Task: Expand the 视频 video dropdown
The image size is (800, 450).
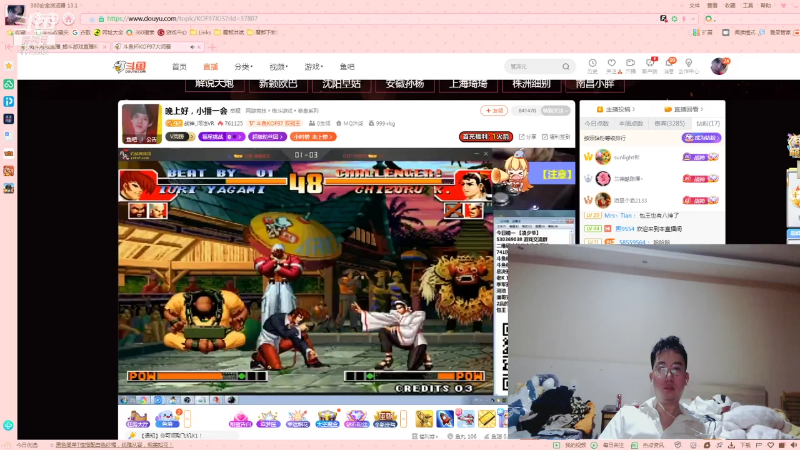Action: 279,67
